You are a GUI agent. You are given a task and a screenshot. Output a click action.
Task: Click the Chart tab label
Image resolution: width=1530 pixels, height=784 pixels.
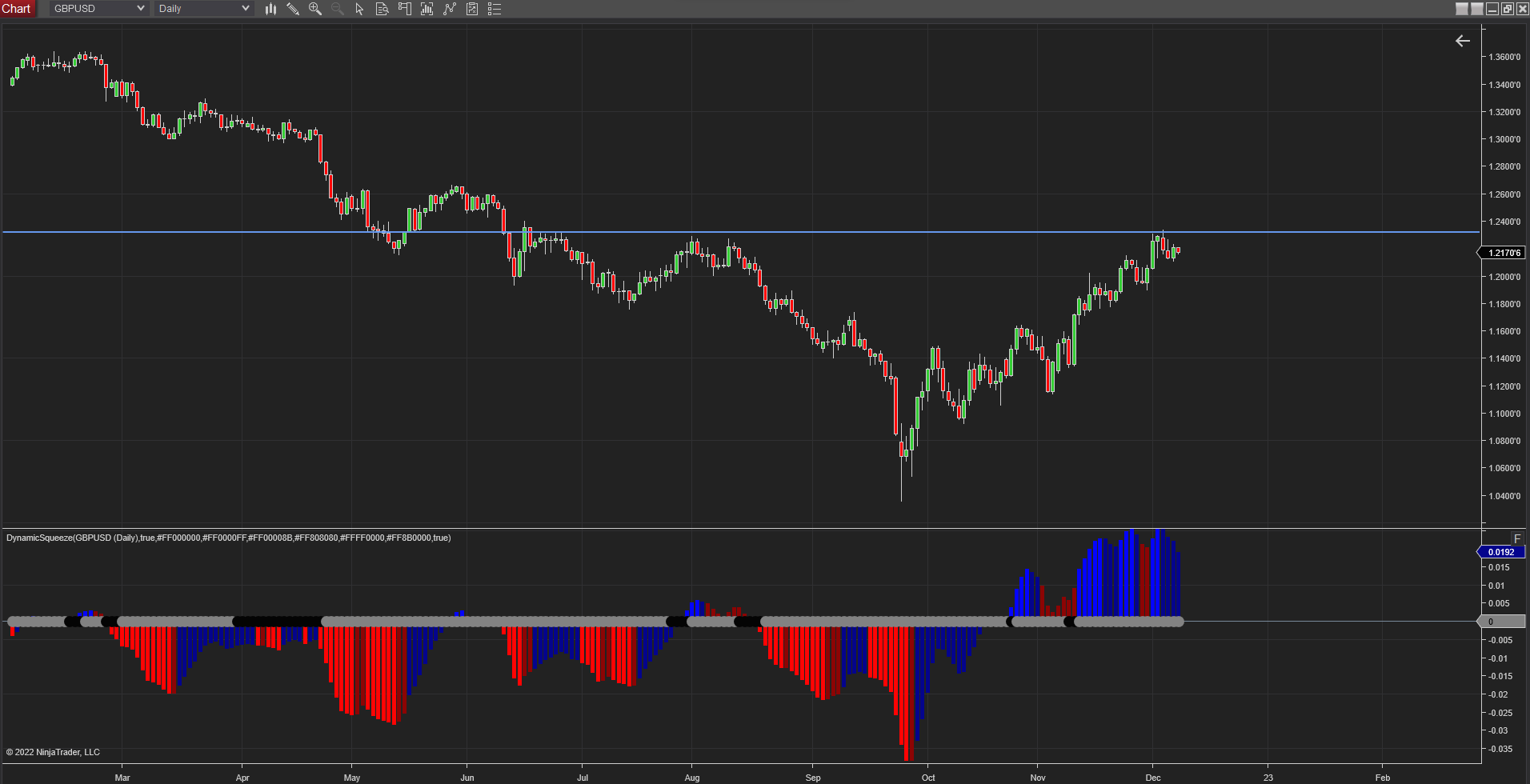click(16, 9)
